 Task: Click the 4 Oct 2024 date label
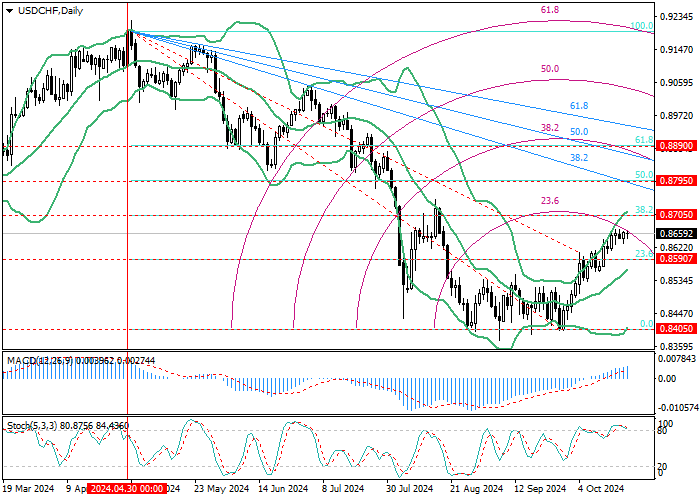[x=601, y=489]
